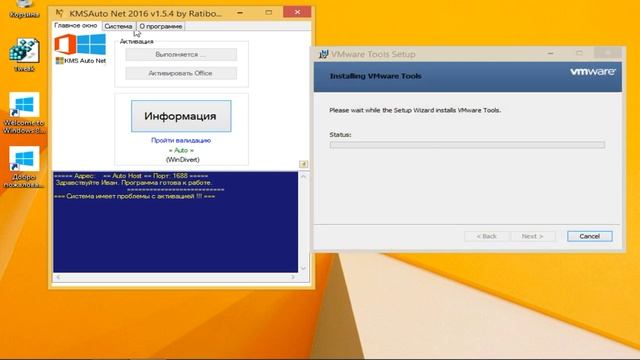Minimize the KMSAuto Net window
The height and width of the screenshot is (360, 640).
[x=240, y=13]
